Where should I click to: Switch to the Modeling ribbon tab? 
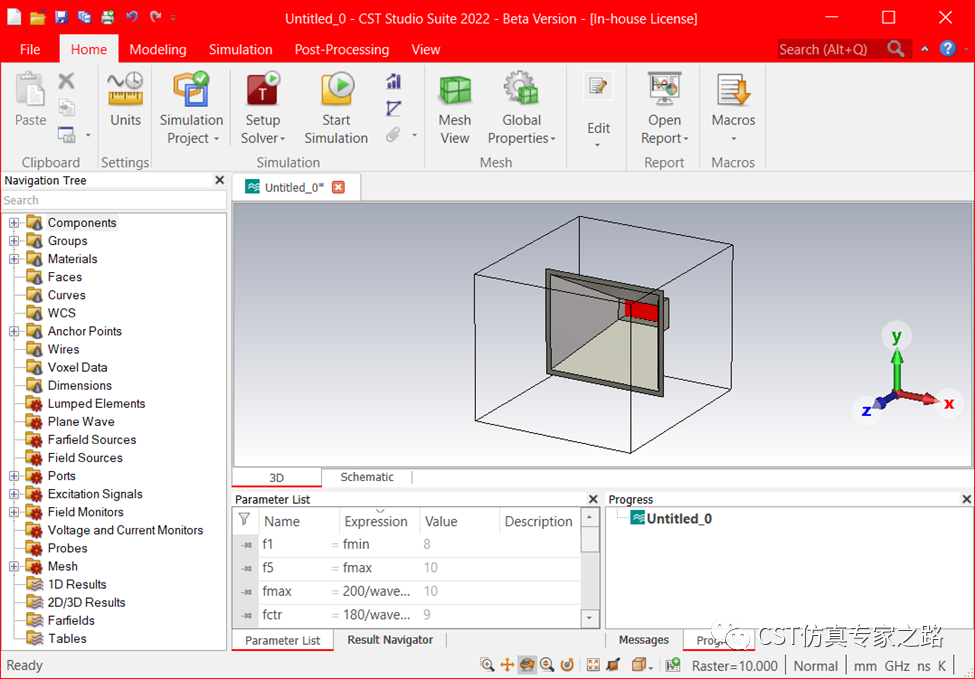coord(158,49)
